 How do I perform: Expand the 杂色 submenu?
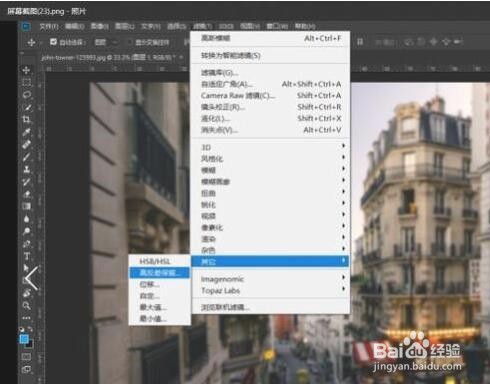click(270, 250)
